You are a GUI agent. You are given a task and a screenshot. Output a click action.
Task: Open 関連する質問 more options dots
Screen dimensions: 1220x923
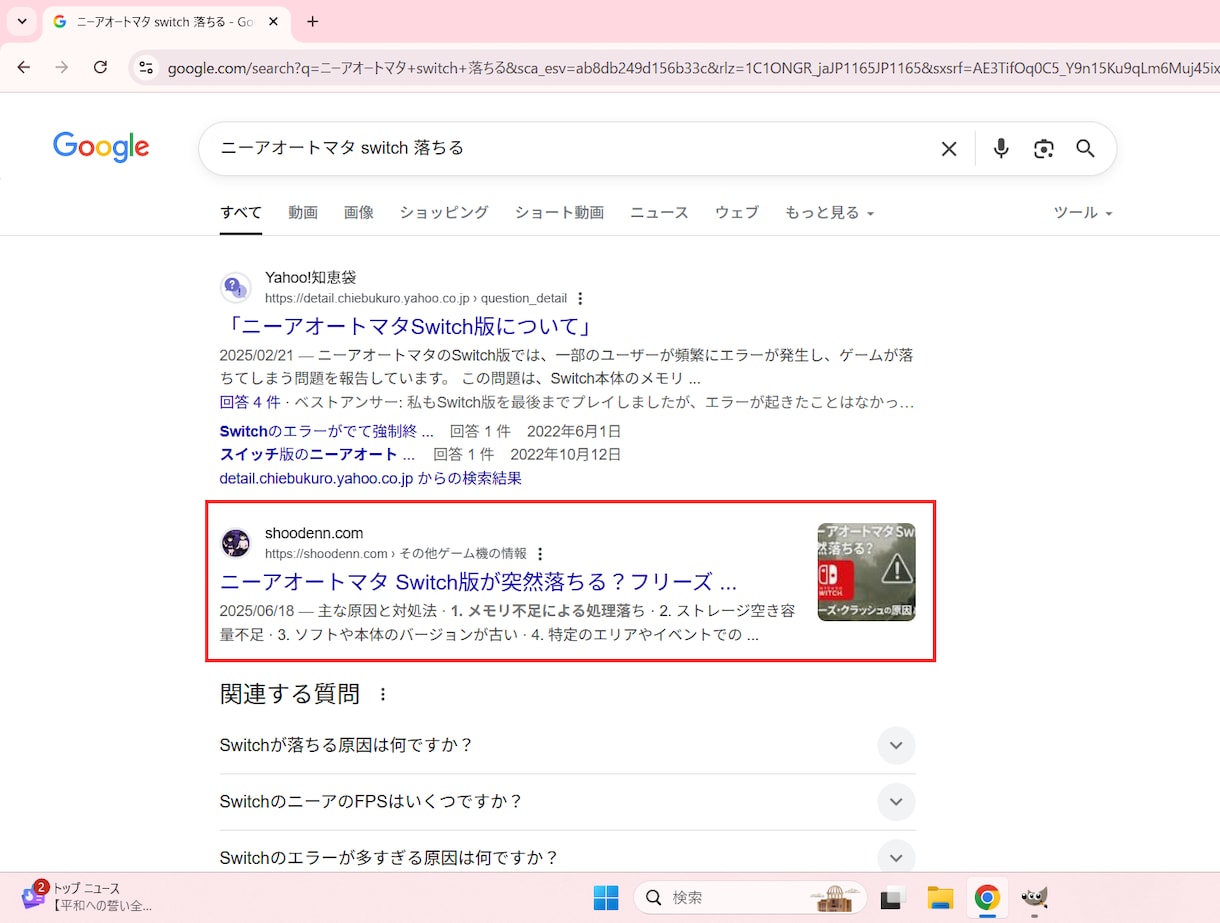382,694
